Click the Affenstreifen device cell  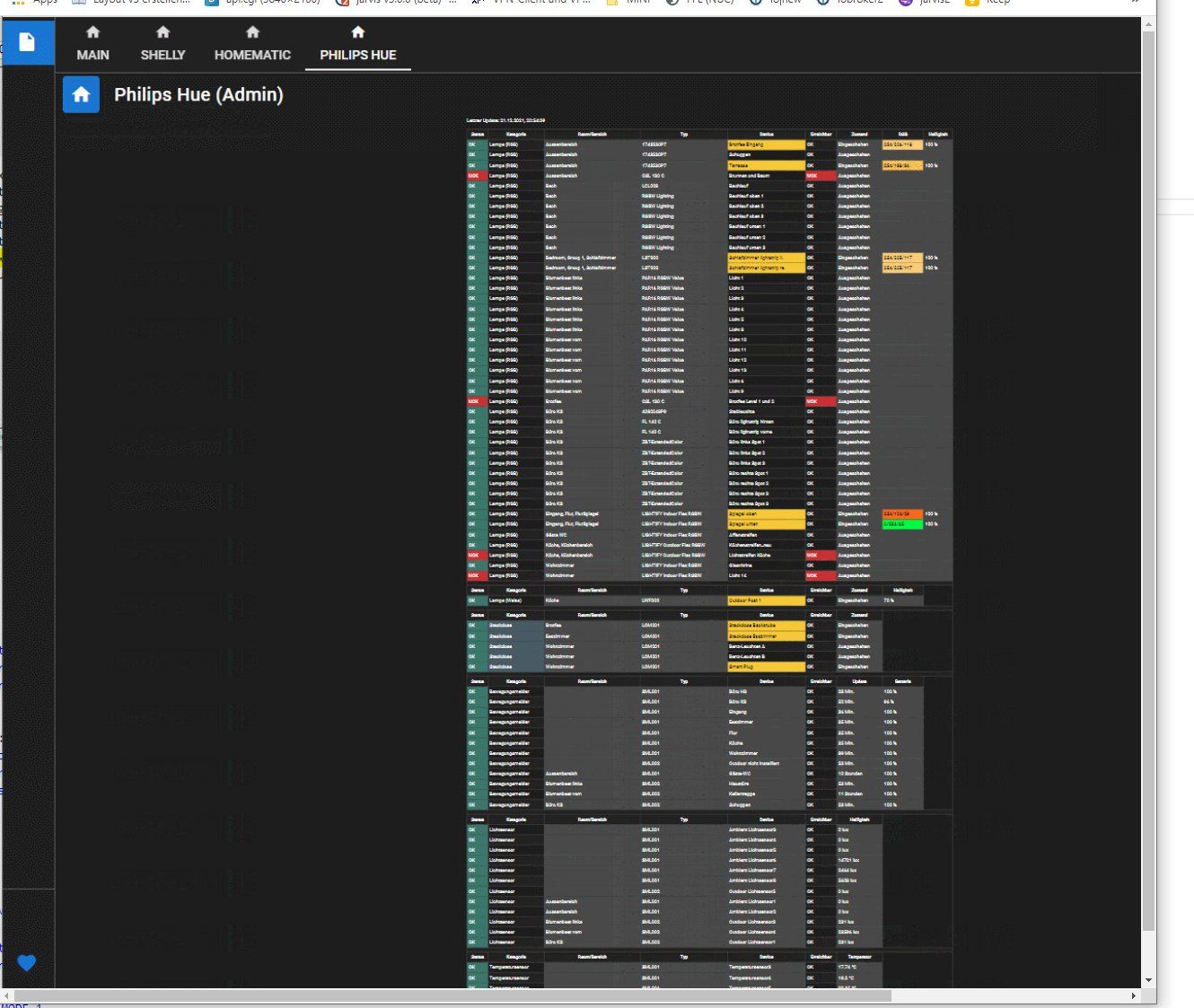[x=766, y=535]
